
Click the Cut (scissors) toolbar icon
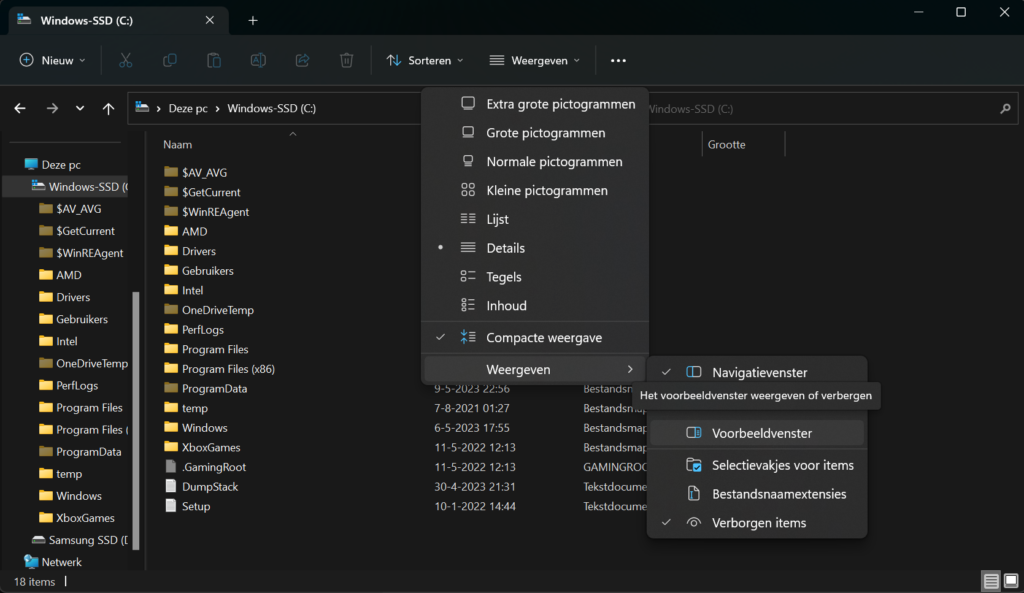point(125,60)
